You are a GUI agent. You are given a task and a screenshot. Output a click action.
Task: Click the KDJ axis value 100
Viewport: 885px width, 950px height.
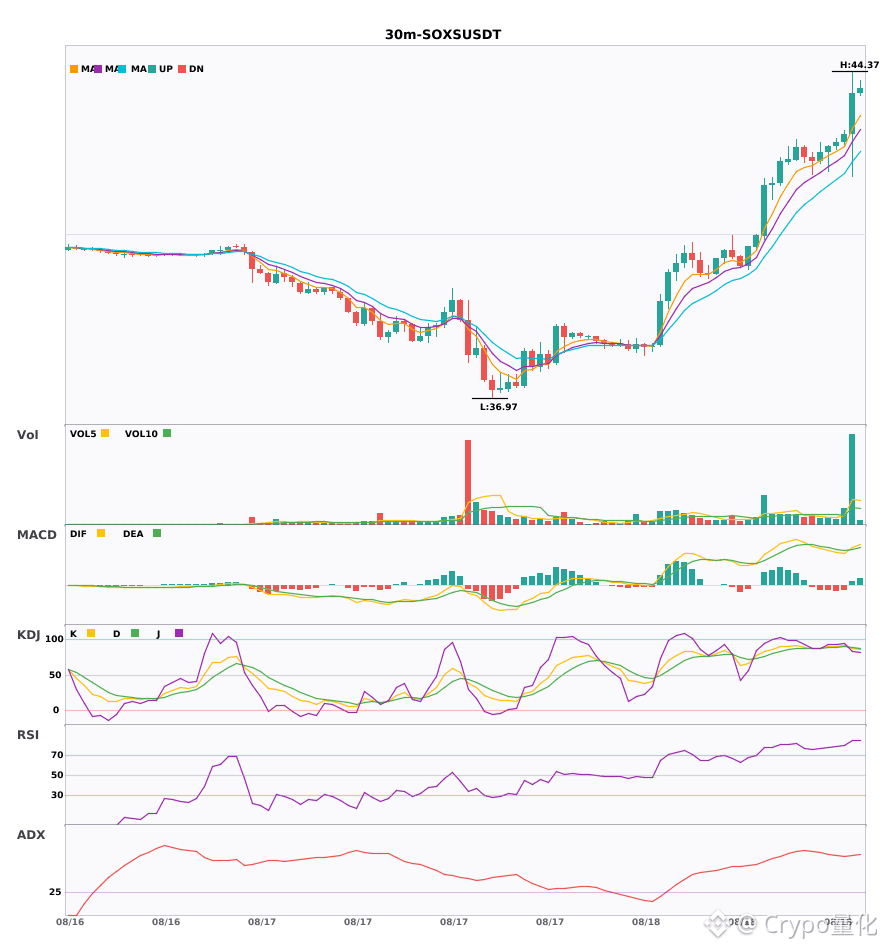[x=55, y=639]
